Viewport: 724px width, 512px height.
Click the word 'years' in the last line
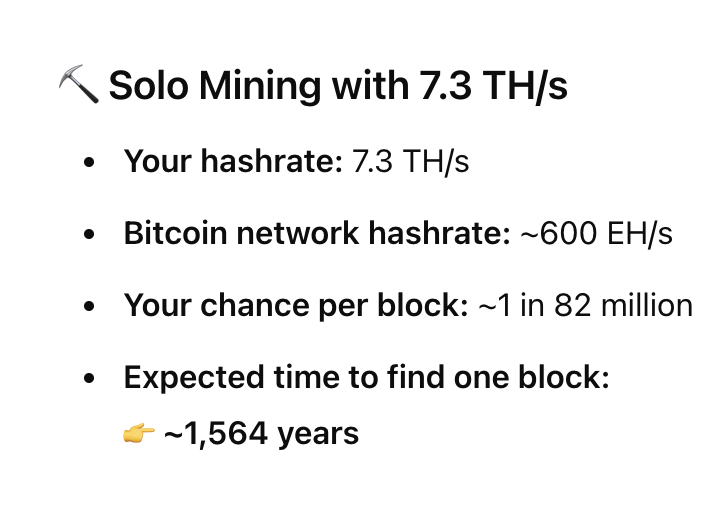318,435
